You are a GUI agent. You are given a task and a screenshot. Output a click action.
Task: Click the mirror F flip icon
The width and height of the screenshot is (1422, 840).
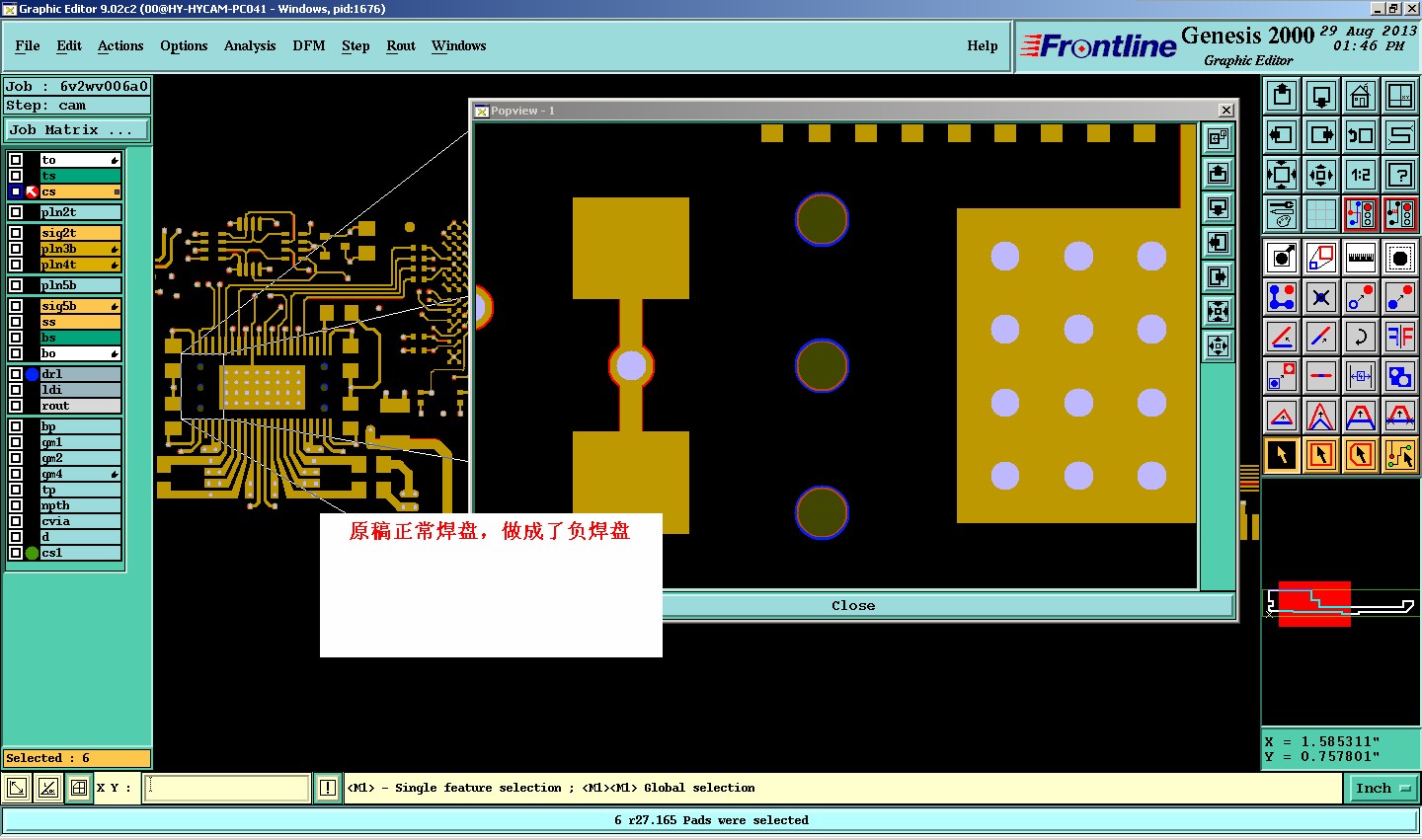click(x=1400, y=337)
